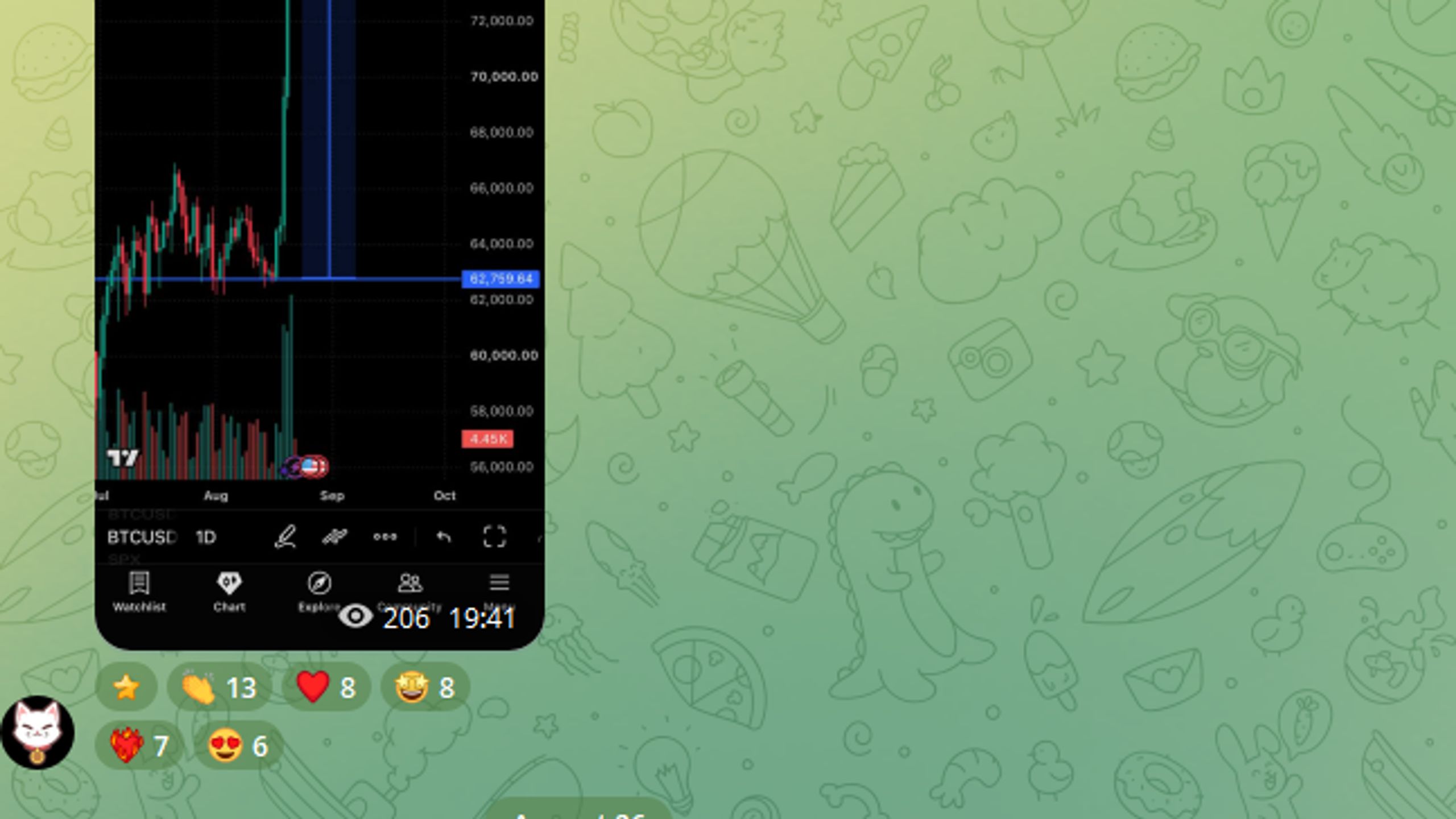Click the 70,000.00 price axis label
This screenshot has width=1456, height=819.
click(x=504, y=77)
